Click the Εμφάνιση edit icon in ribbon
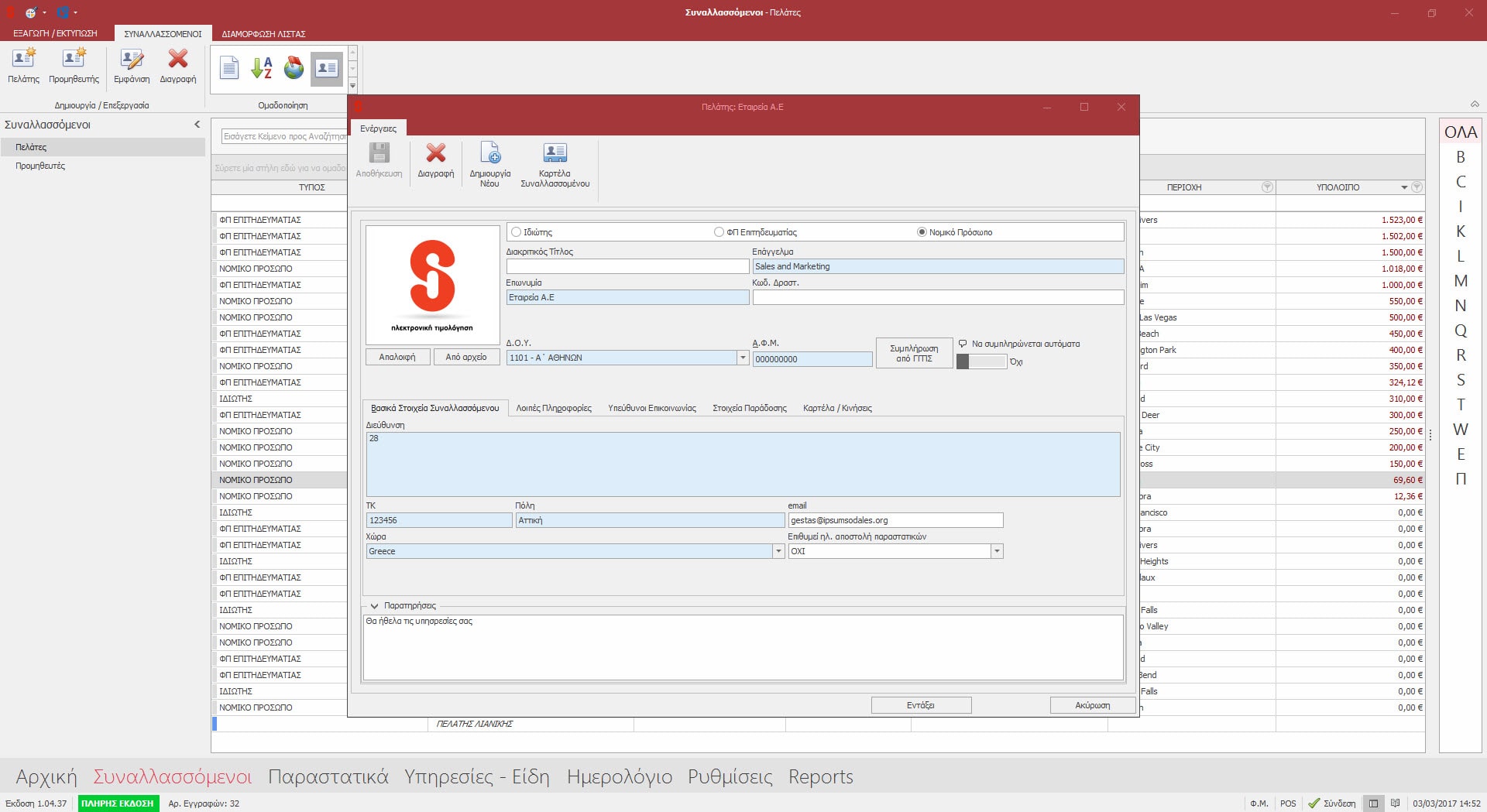The height and width of the screenshot is (812, 1487). (x=132, y=59)
